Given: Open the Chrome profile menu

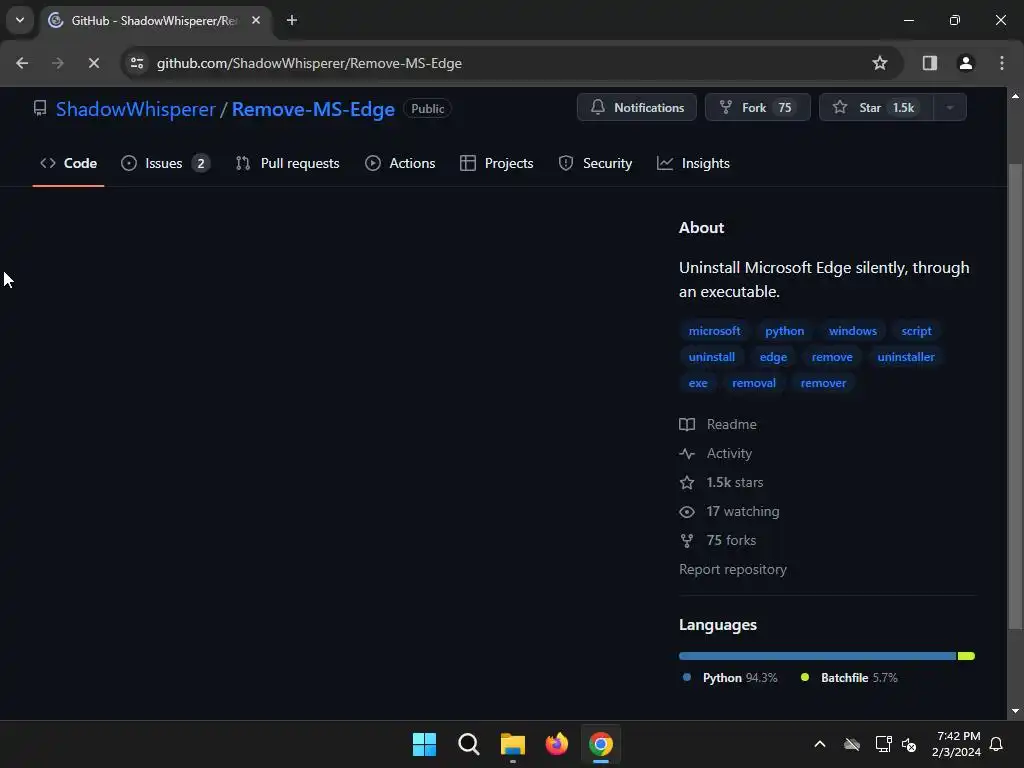Looking at the screenshot, I should 965,63.
